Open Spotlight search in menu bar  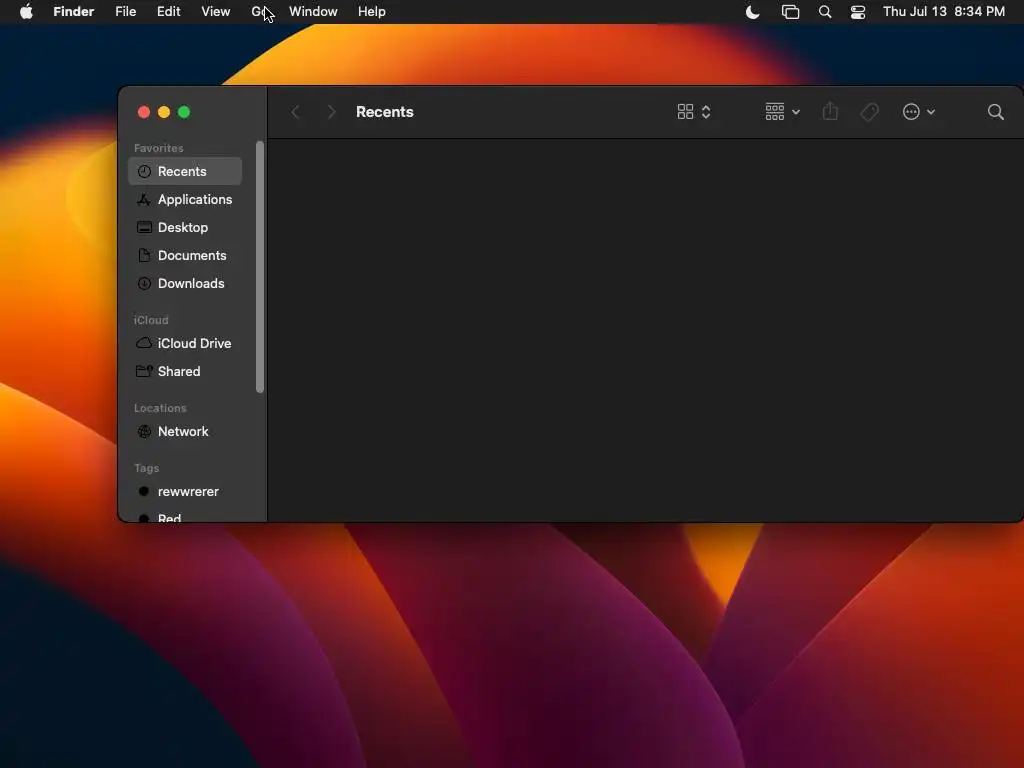point(825,12)
